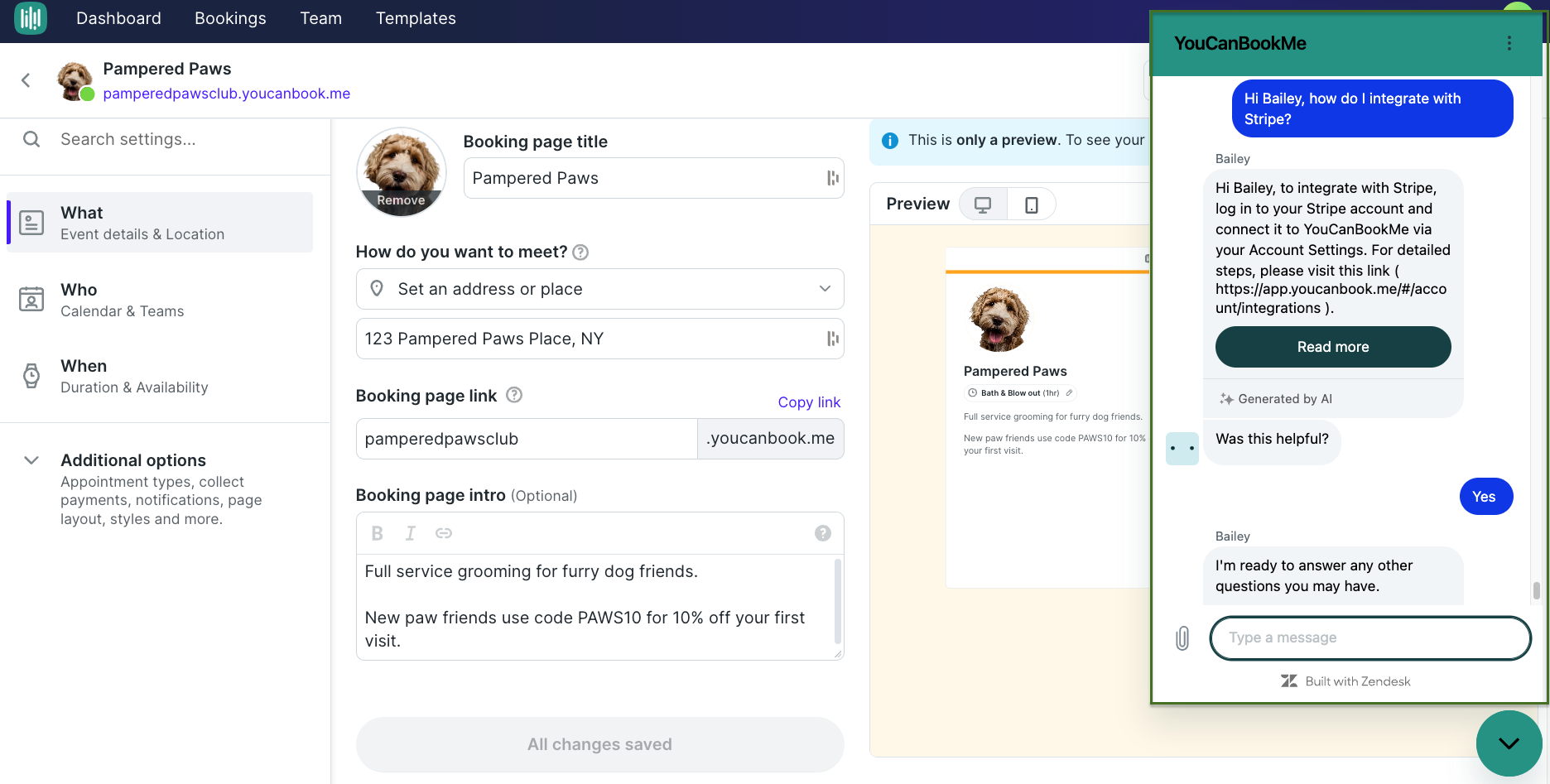Viewport: 1550px width, 784px height.
Task: Edit the 123 Pampered Paws Place address field
Action: [x=599, y=339]
